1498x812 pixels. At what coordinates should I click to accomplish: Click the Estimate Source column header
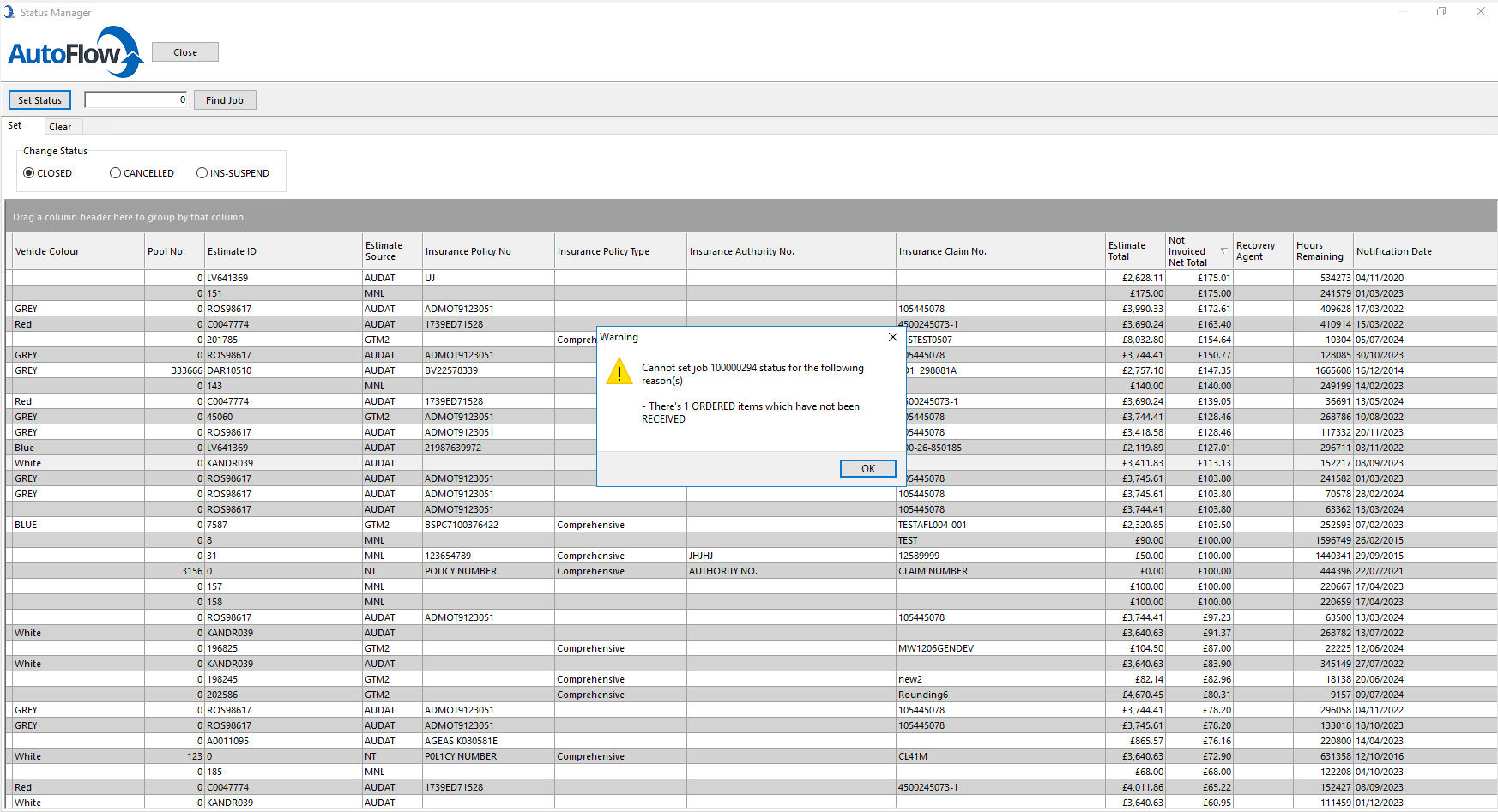click(392, 251)
